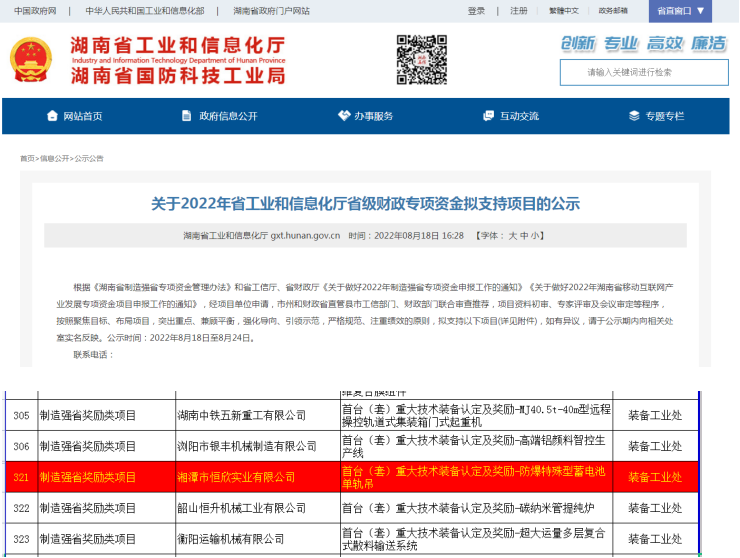Open the 办事服务 navigation tab
The height and width of the screenshot is (558, 740).
click(373, 116)
